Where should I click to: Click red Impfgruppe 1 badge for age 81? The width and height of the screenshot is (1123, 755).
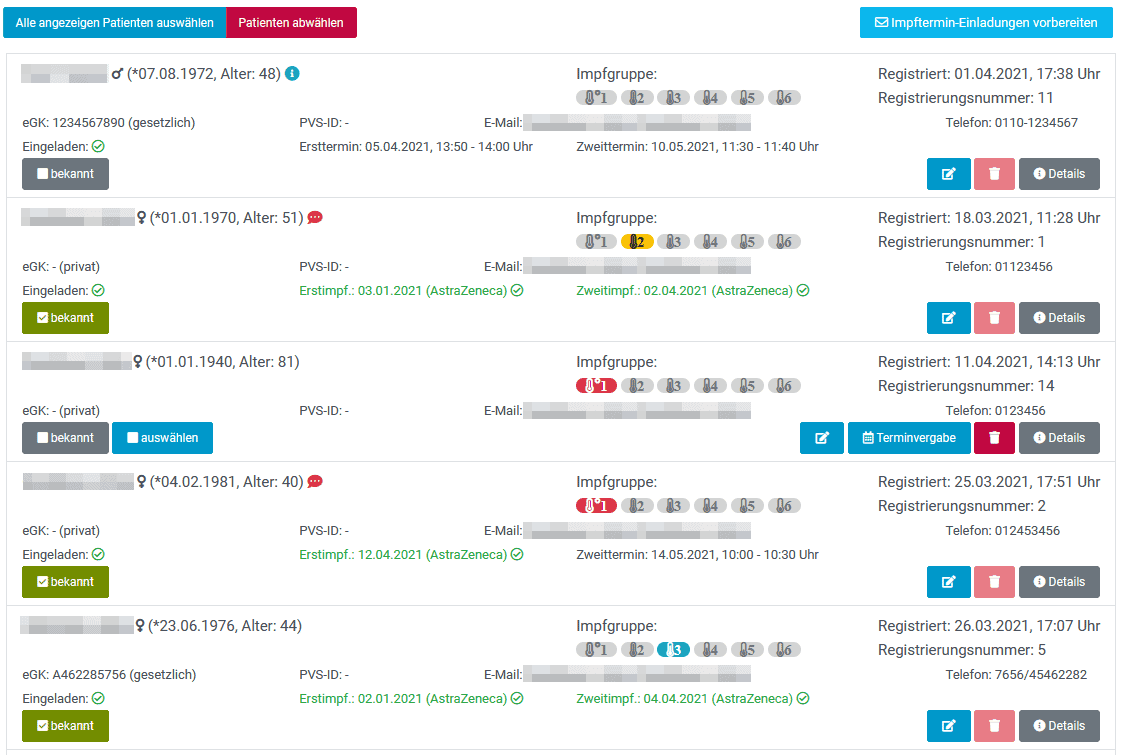(596, 386)
